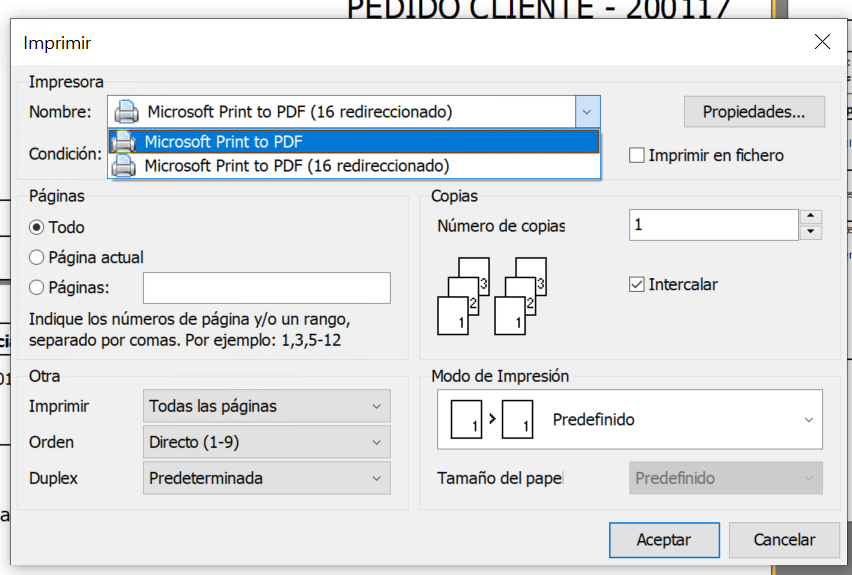Viewport: 852px width, 575px height.
Task: Choose the Páginas range radio button
Action: 36,288
